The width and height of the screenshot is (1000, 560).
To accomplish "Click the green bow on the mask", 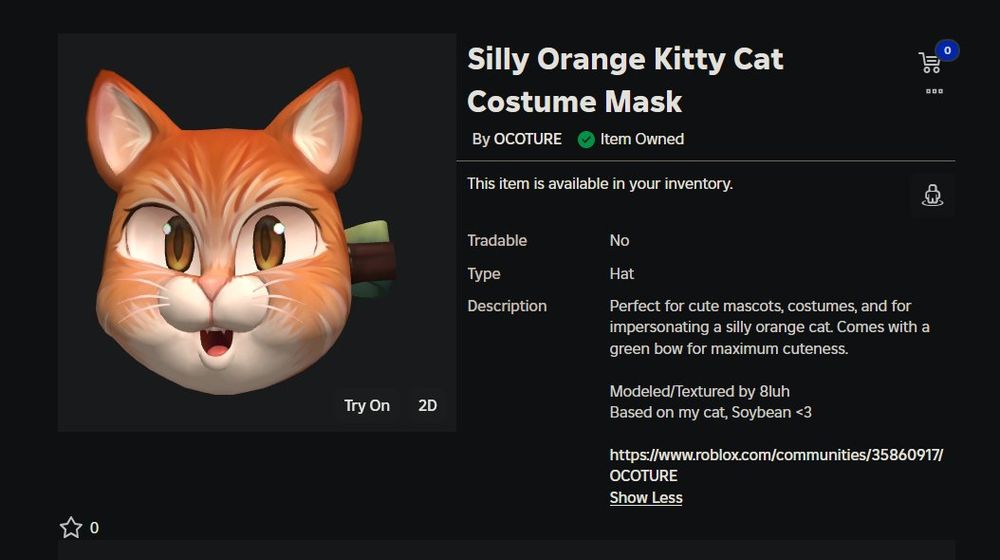I will (x=370, y=258).
